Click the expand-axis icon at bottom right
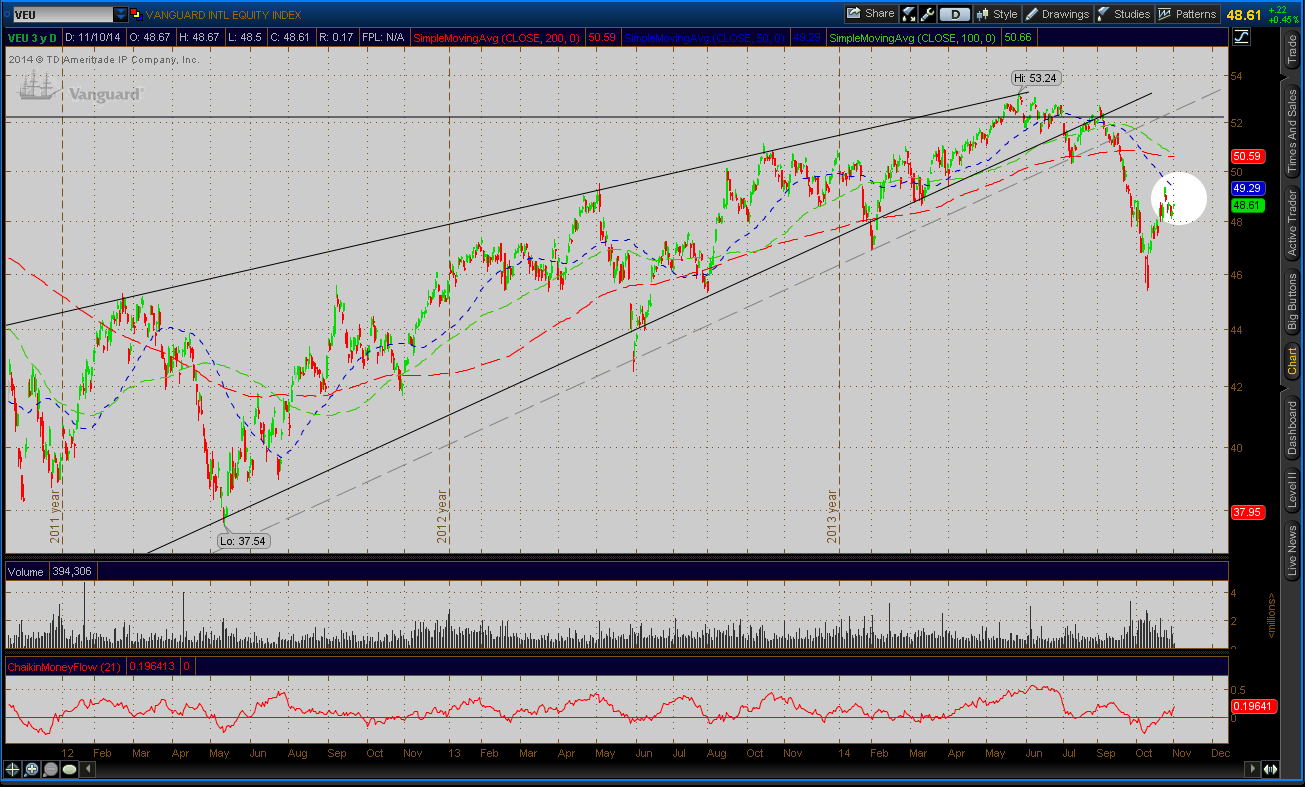 coord(1269,769)
